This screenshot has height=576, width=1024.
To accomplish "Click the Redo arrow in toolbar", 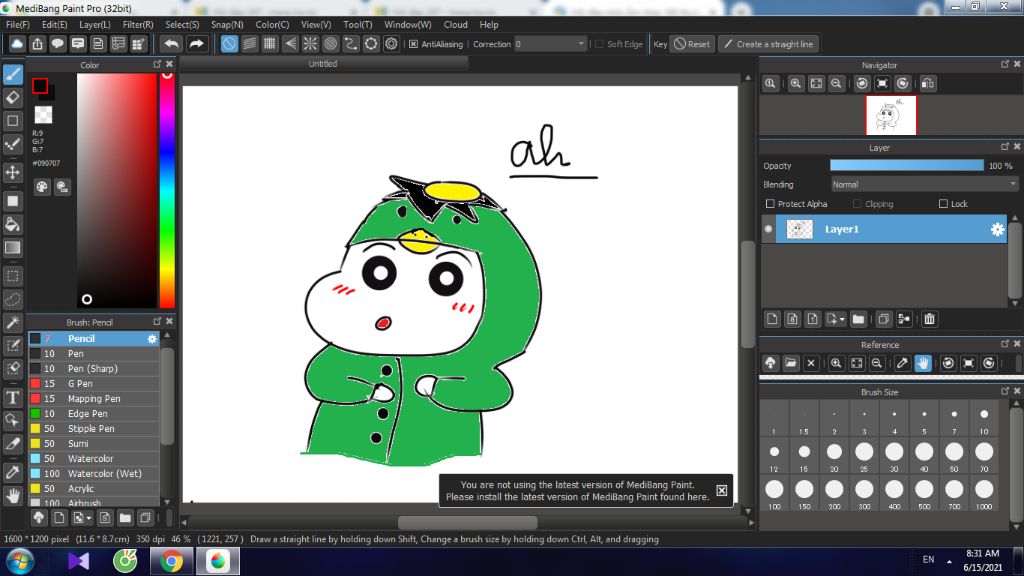I will point(196,44).
